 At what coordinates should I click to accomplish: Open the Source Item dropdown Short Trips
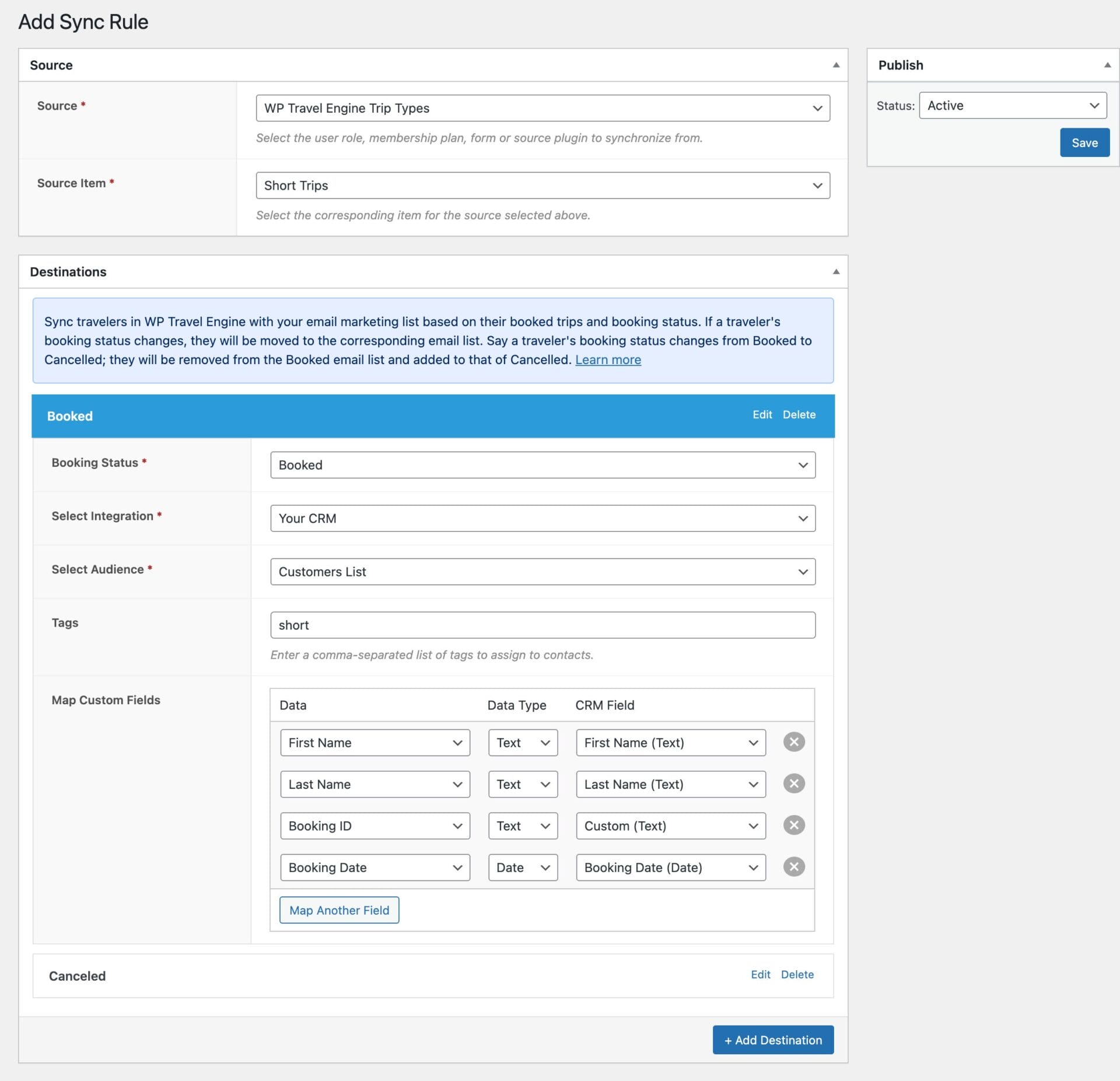pyautogui.click(x=542, y=186)
